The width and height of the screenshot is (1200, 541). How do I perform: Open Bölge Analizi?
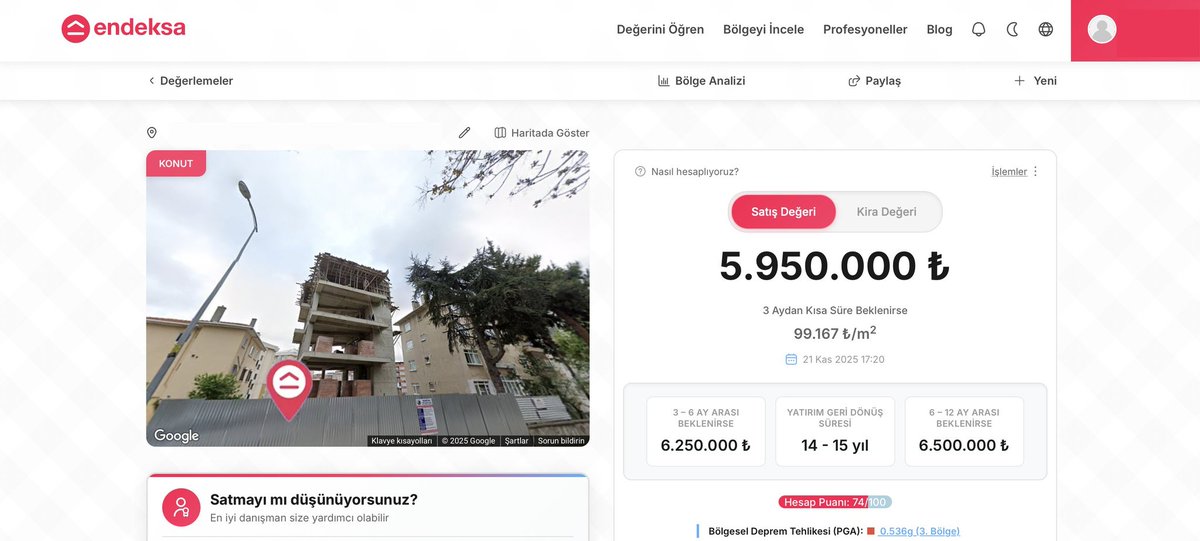point(701,81)
